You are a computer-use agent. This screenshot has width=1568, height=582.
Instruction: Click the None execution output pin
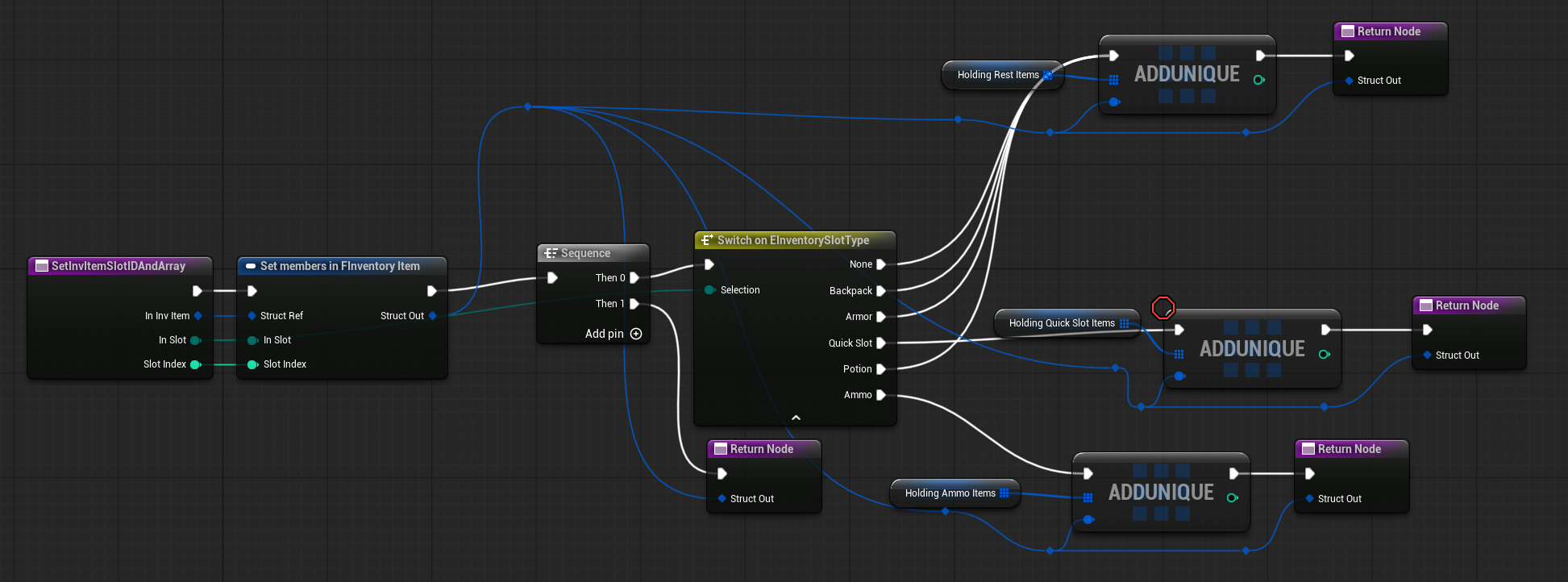[881, 264]
